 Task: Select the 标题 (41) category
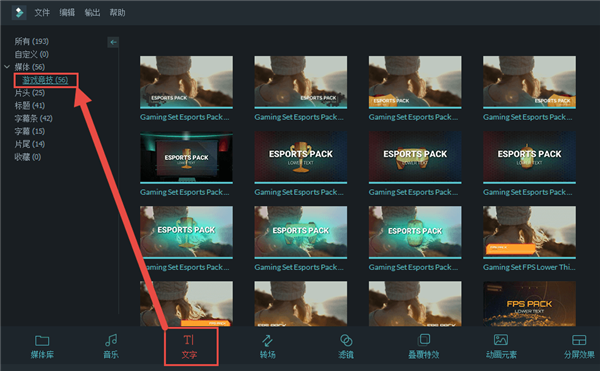pyautogui.click(x=29, y=106)
